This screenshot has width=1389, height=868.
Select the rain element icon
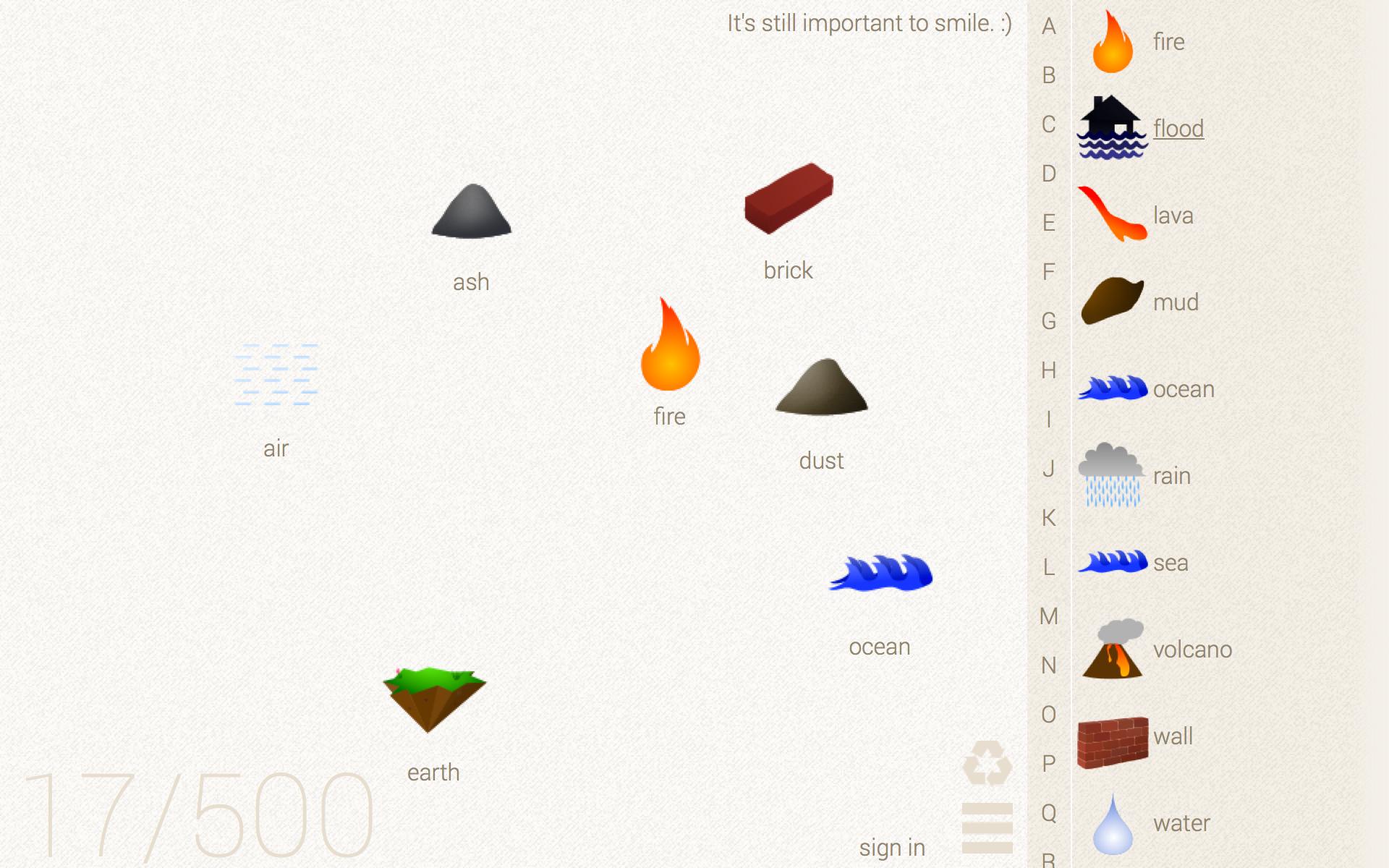pos(1112,475)
